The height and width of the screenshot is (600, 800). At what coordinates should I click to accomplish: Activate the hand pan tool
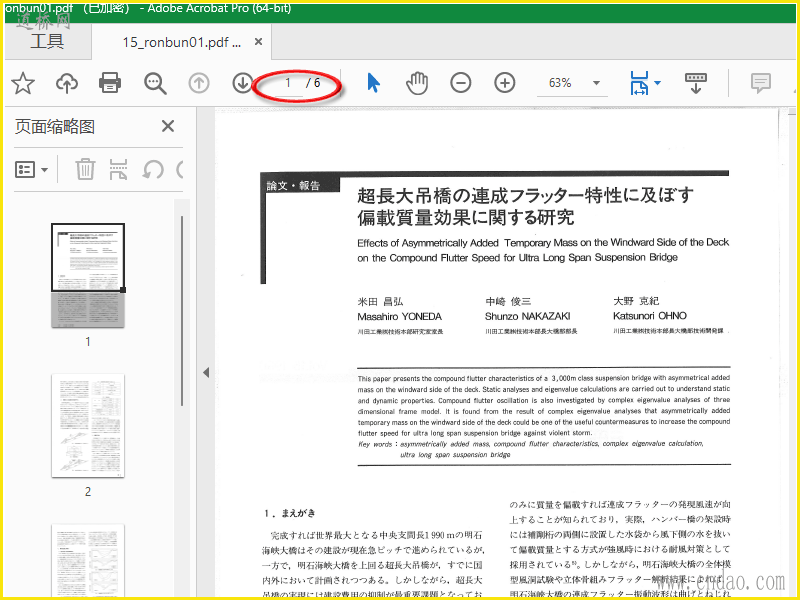(416, 83)
